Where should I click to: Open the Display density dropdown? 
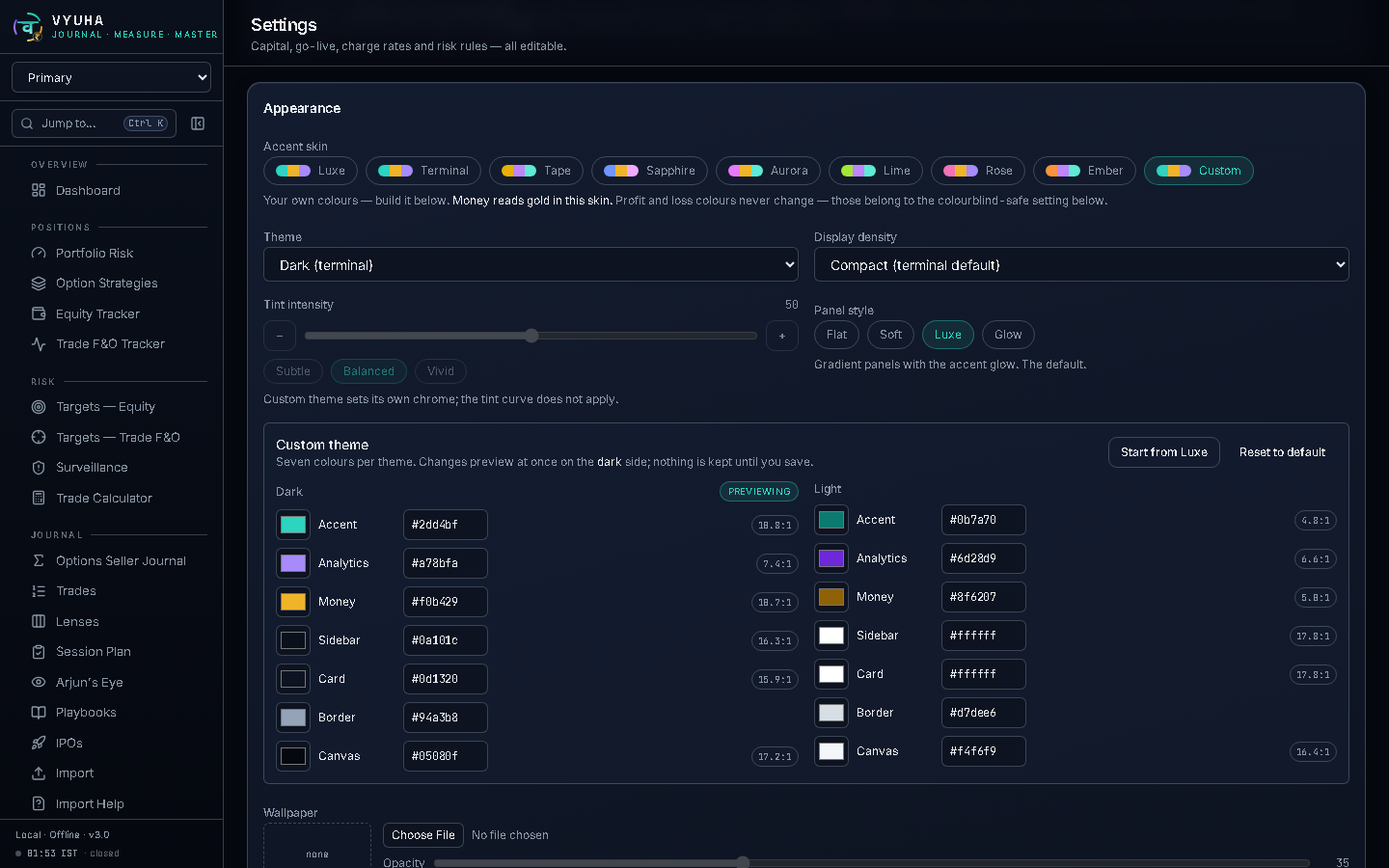1081,264
